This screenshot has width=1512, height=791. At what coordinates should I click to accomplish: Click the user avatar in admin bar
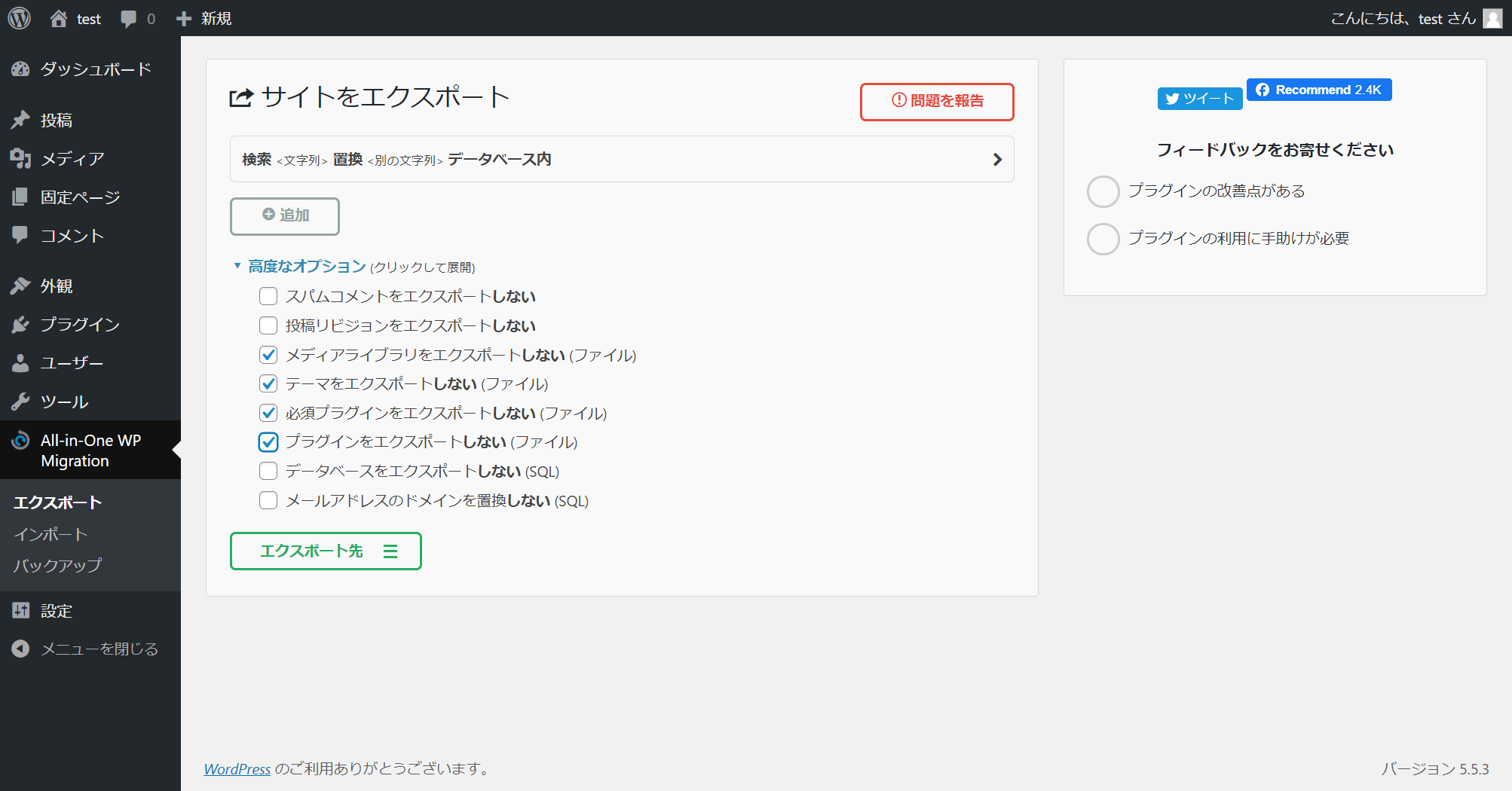point(1492,18)
